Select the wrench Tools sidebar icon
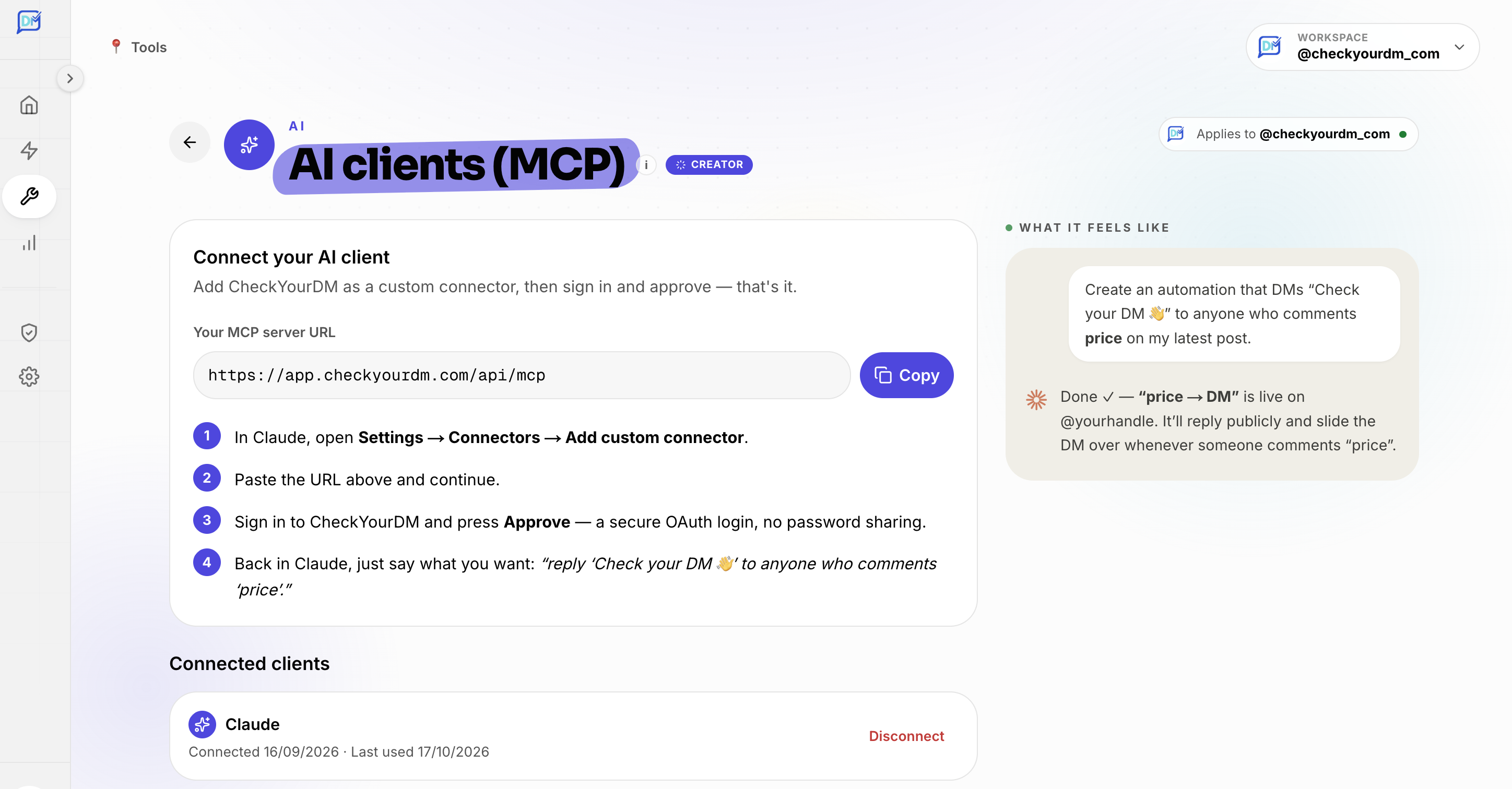1512x789 pixels. [x=29, y=196]
